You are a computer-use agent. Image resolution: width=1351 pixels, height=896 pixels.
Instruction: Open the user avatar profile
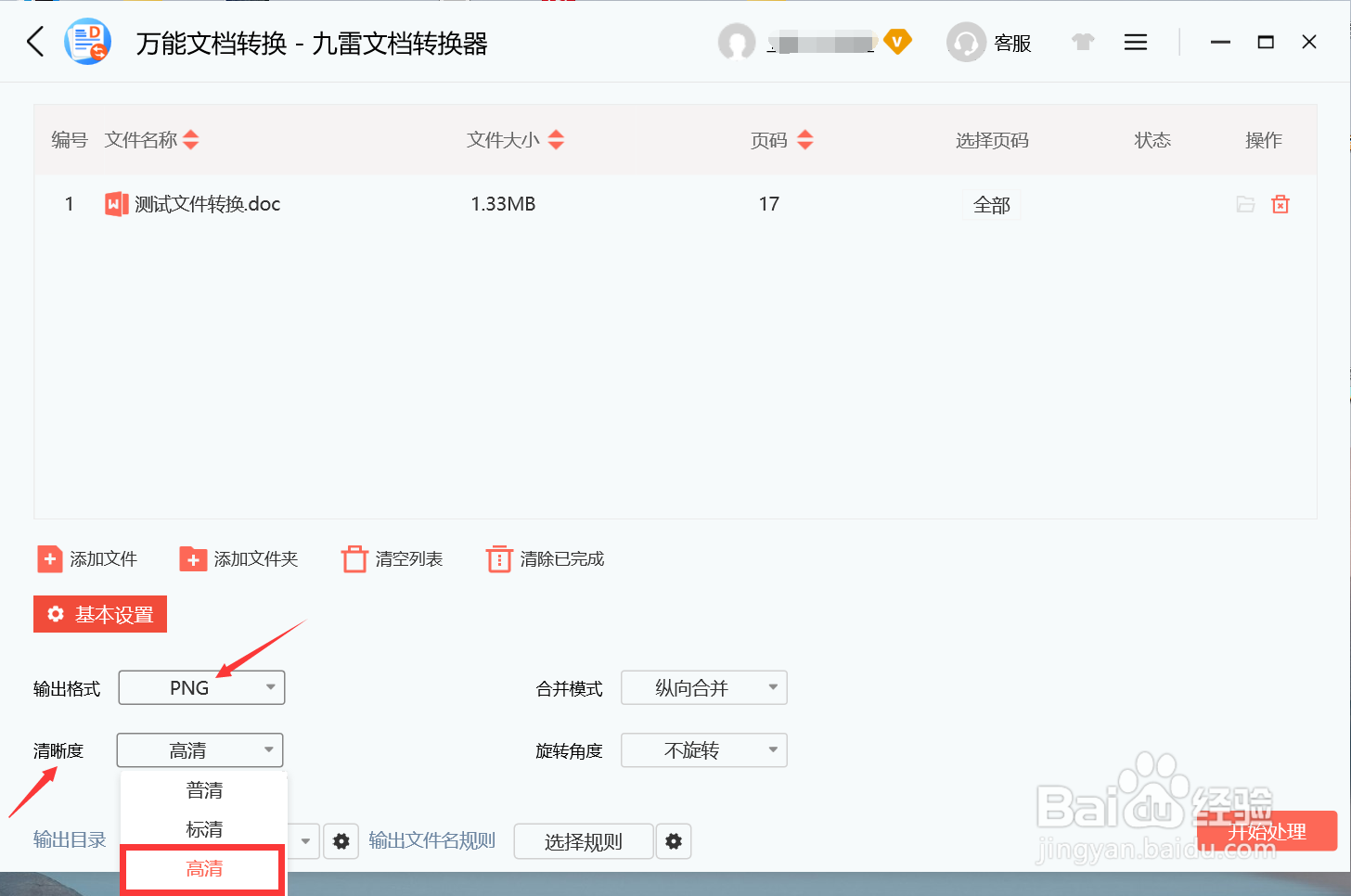(737, 43)
